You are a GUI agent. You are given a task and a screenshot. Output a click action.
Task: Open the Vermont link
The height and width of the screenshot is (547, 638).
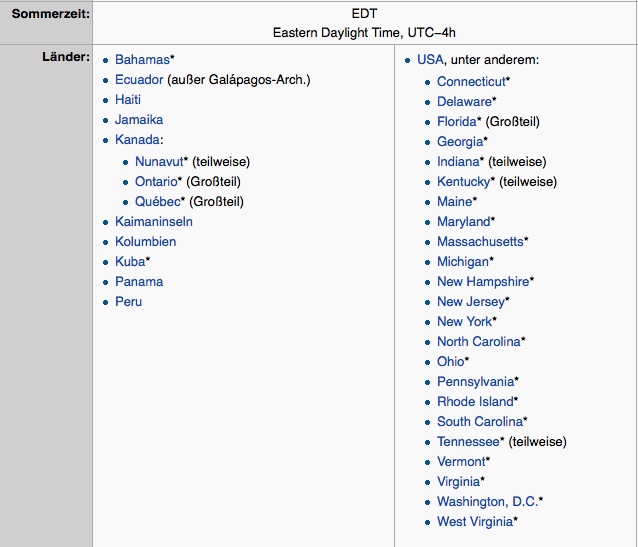pyautogui.click(x=461, y=462)
